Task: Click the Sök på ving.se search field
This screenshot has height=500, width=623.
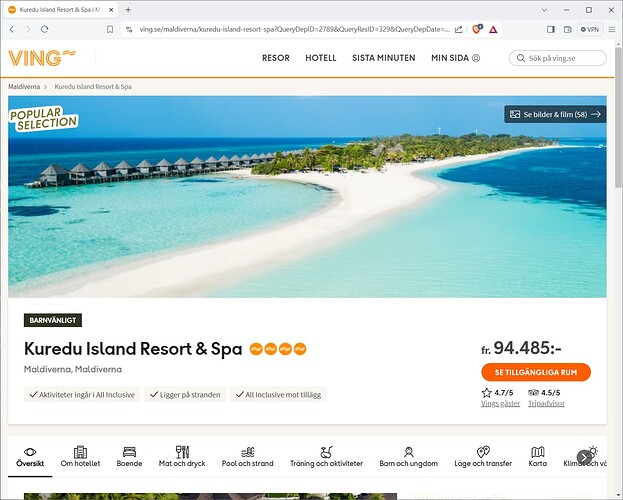Action: click(563, 58)
